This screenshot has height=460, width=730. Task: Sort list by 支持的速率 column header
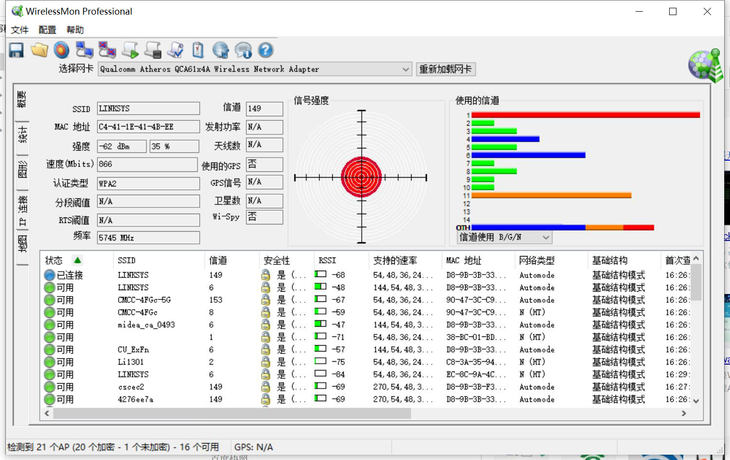click(405, 260)
